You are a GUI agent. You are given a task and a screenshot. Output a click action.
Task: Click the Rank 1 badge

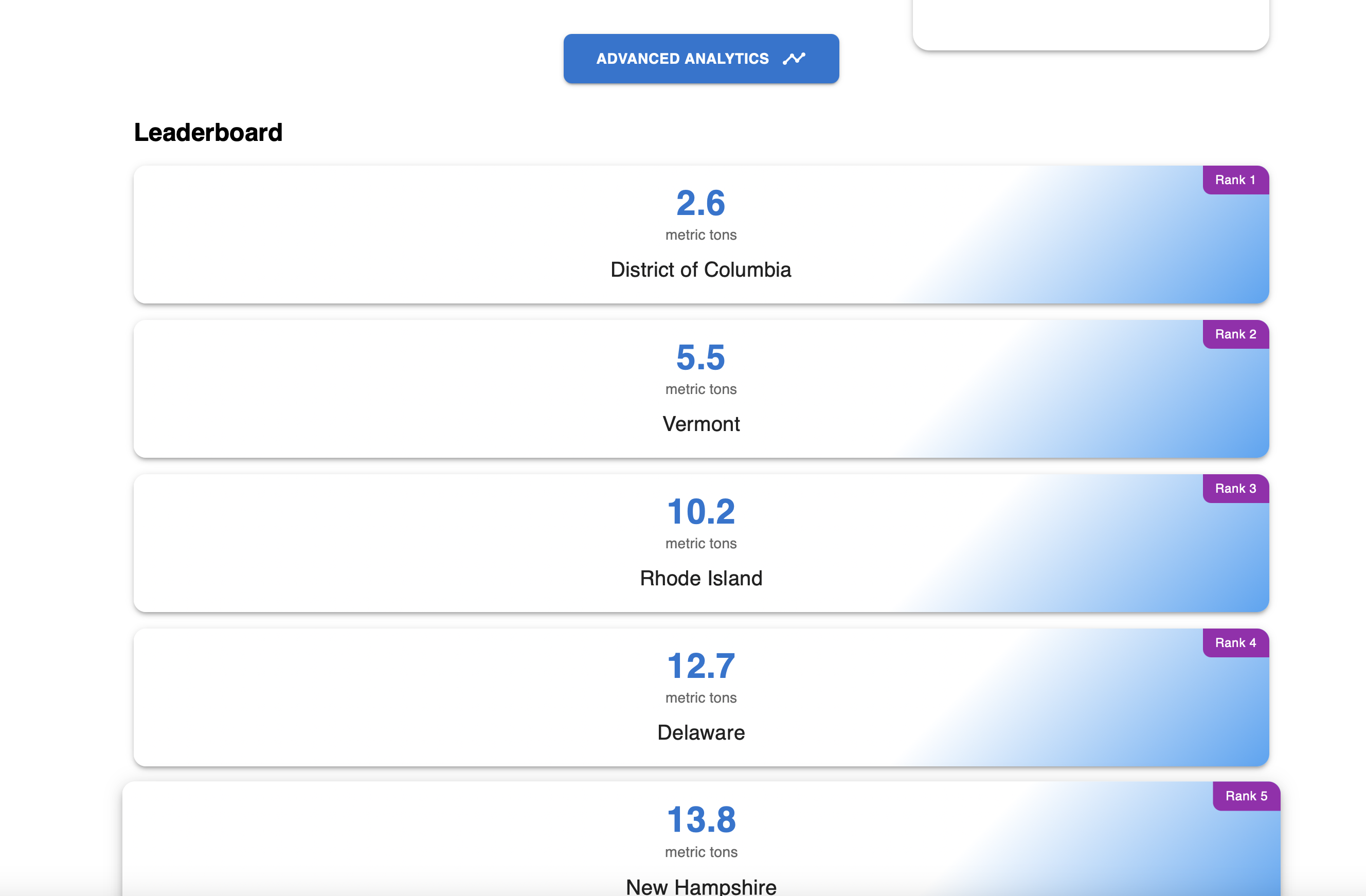pyautogui.click(x=1235, y=180)
